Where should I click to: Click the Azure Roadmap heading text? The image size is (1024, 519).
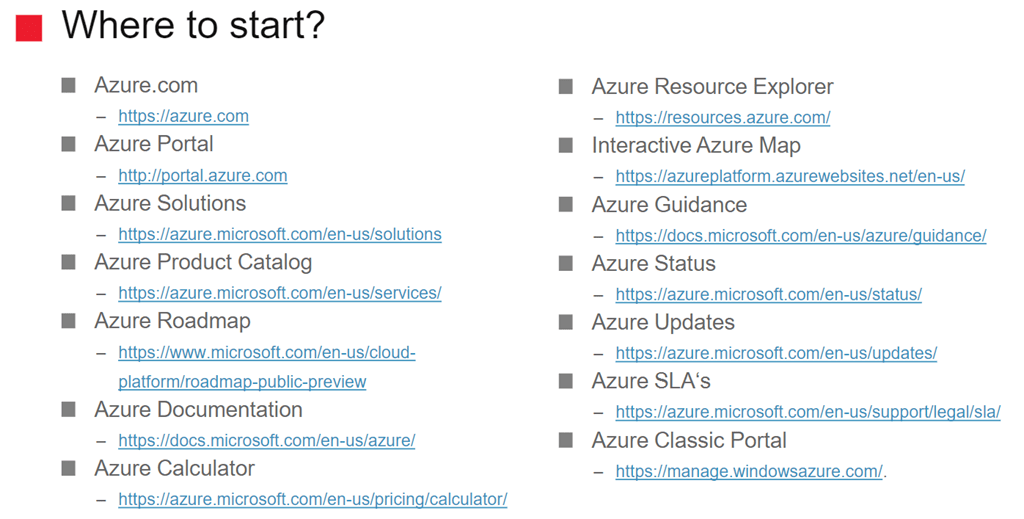[172, 321]
